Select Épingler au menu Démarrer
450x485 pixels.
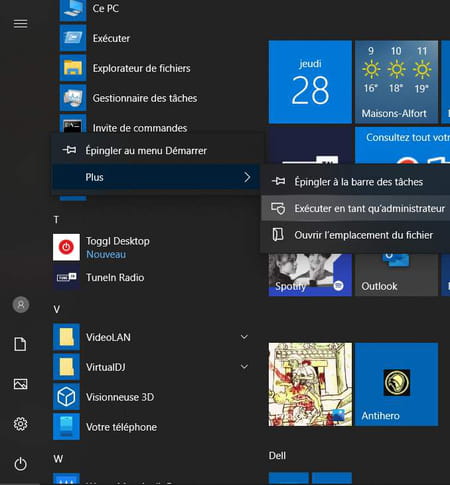point(155,150)
